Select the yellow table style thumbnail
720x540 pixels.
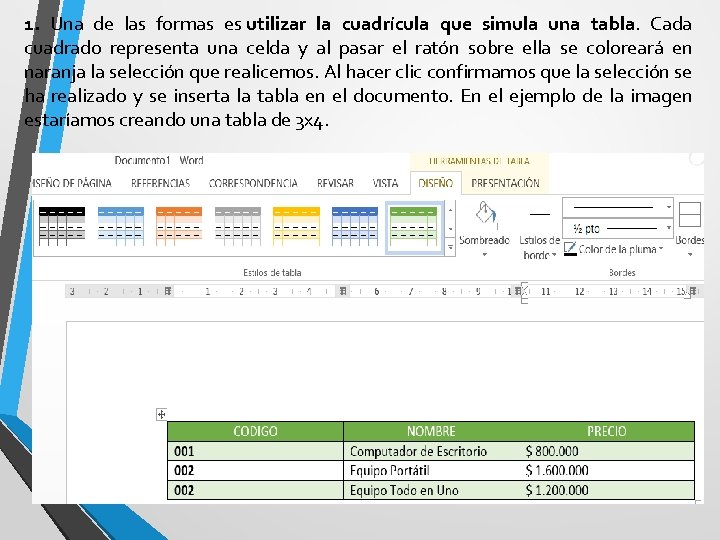click(296, 226)
